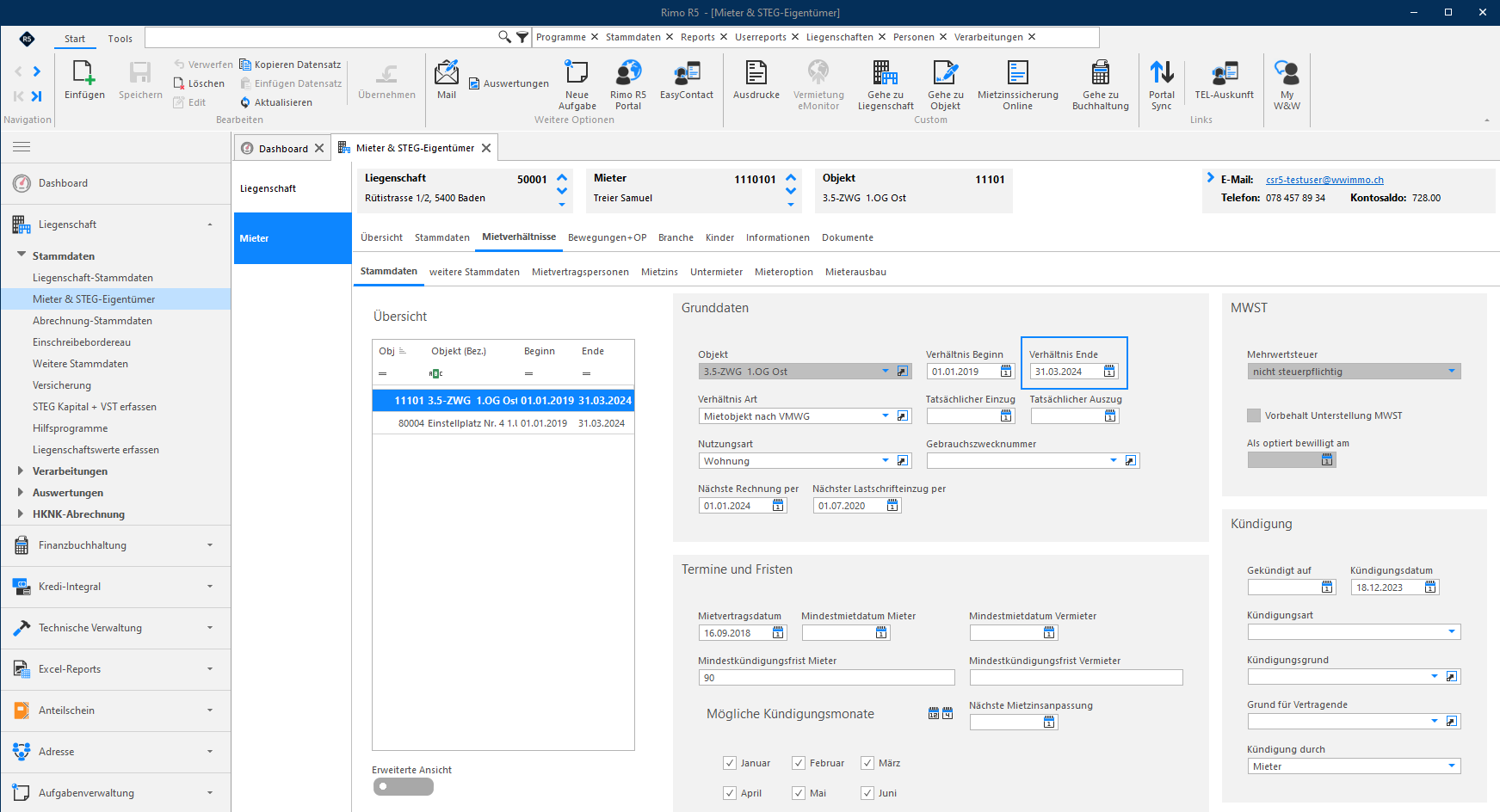Open the Nutzungsart dropdown
The width and height of the screenshot is (1500, 812).
[x=885, y=461]
